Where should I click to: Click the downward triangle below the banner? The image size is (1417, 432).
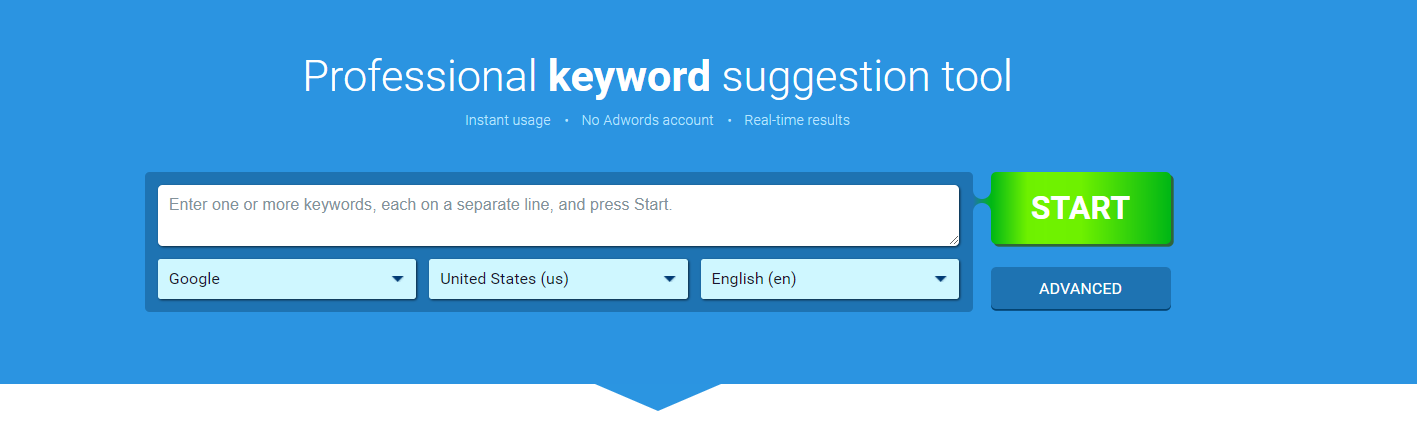coord(657,396)
